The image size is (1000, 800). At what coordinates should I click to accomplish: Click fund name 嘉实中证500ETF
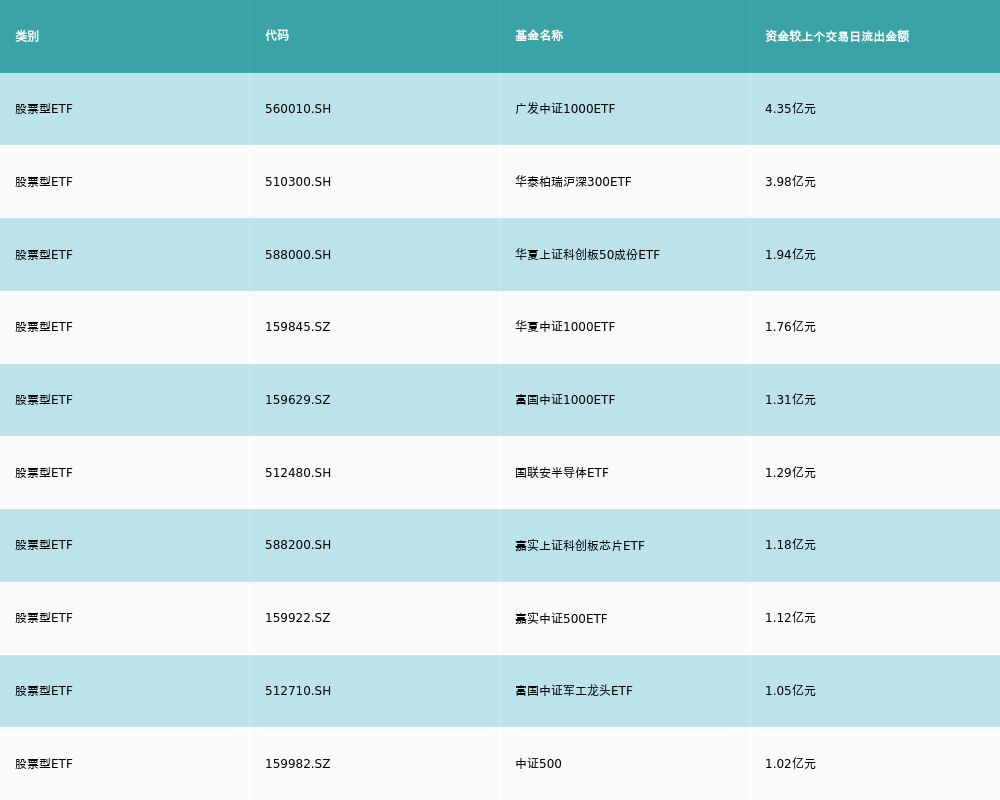point(561,618)
